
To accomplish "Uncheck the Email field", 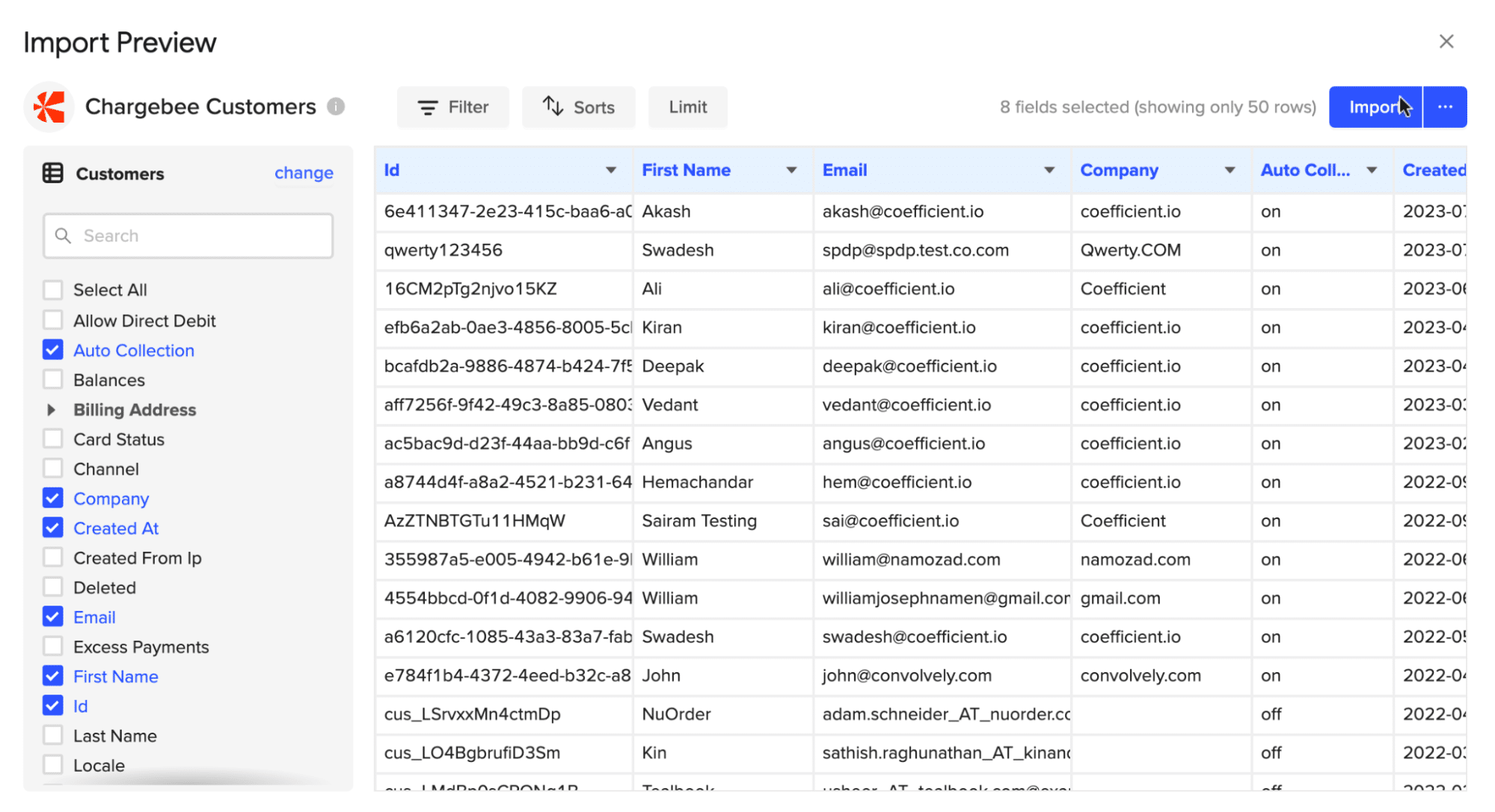I will pos(53,617).
